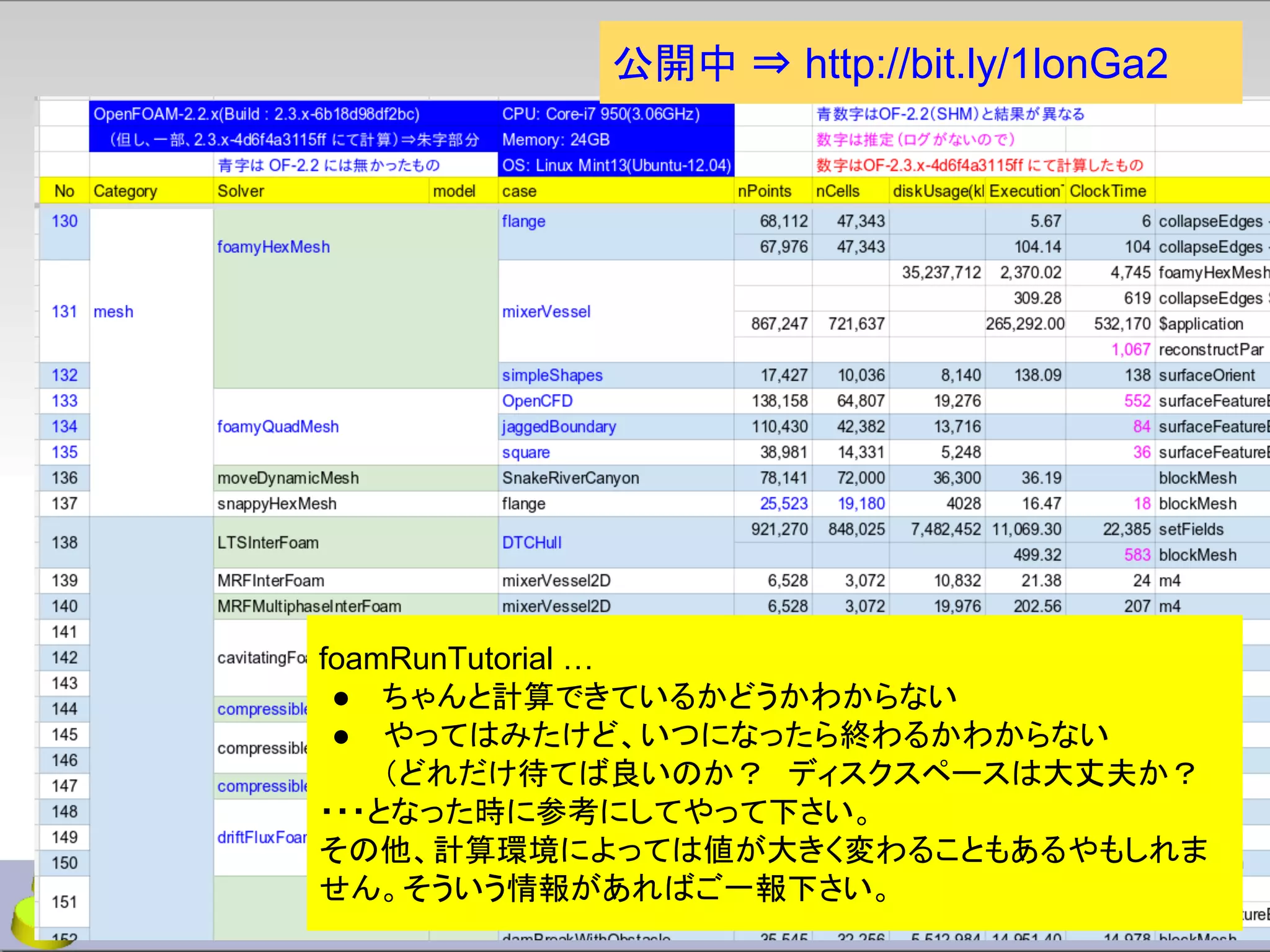Click the diskUsage value 7,482,452

[x=937, y=529]
